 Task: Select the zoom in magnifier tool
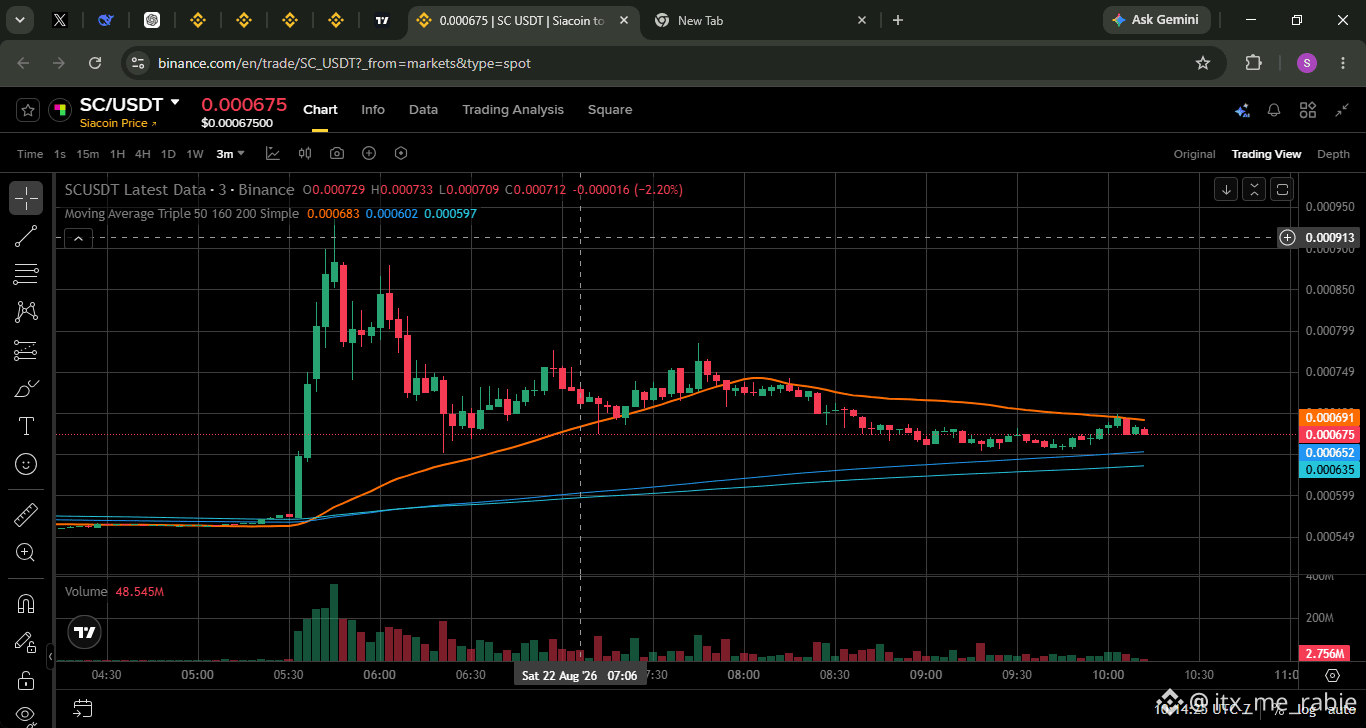click(x=26, y=553)
